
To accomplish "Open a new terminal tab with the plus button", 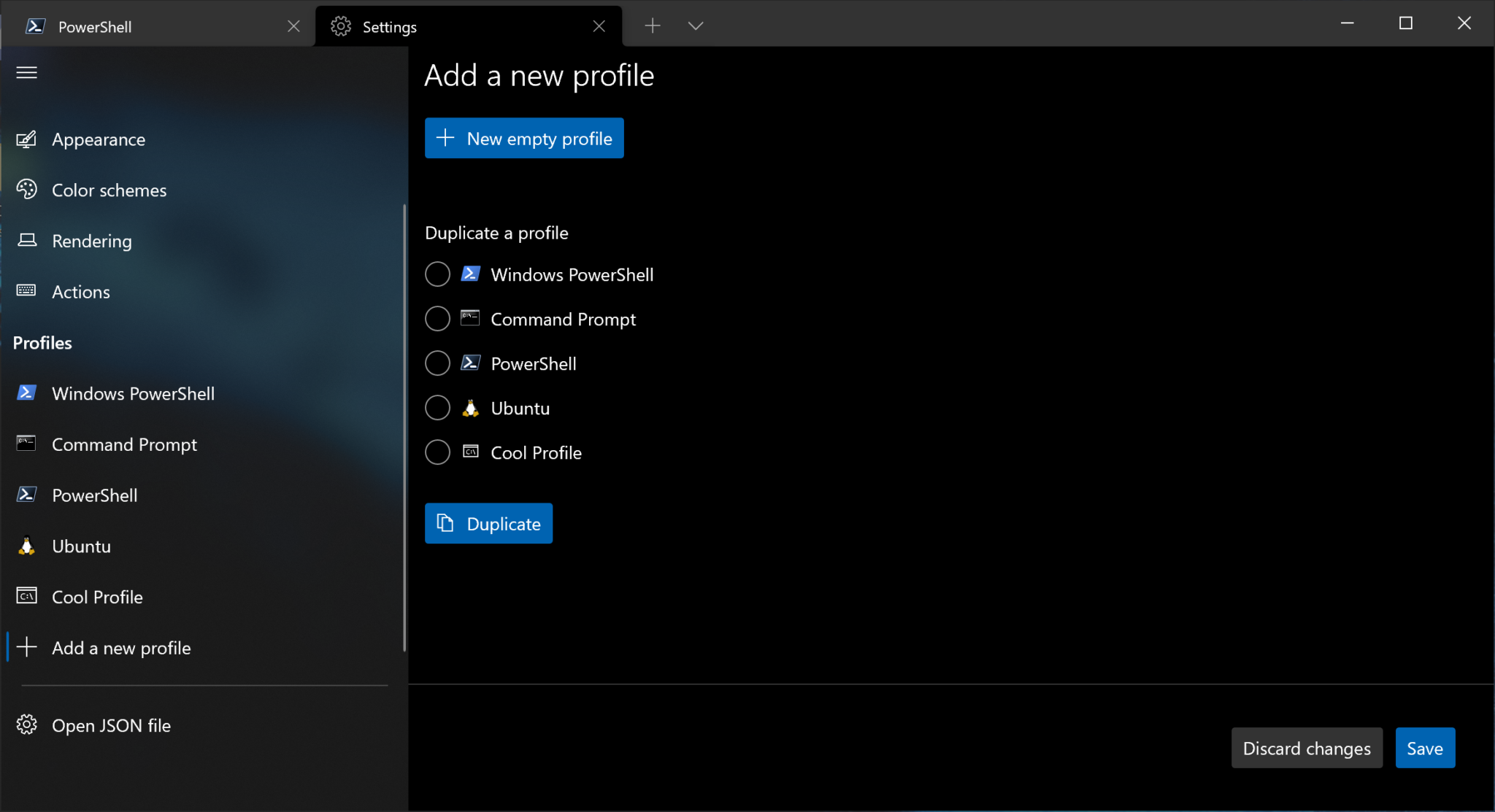I will [652, 26].
